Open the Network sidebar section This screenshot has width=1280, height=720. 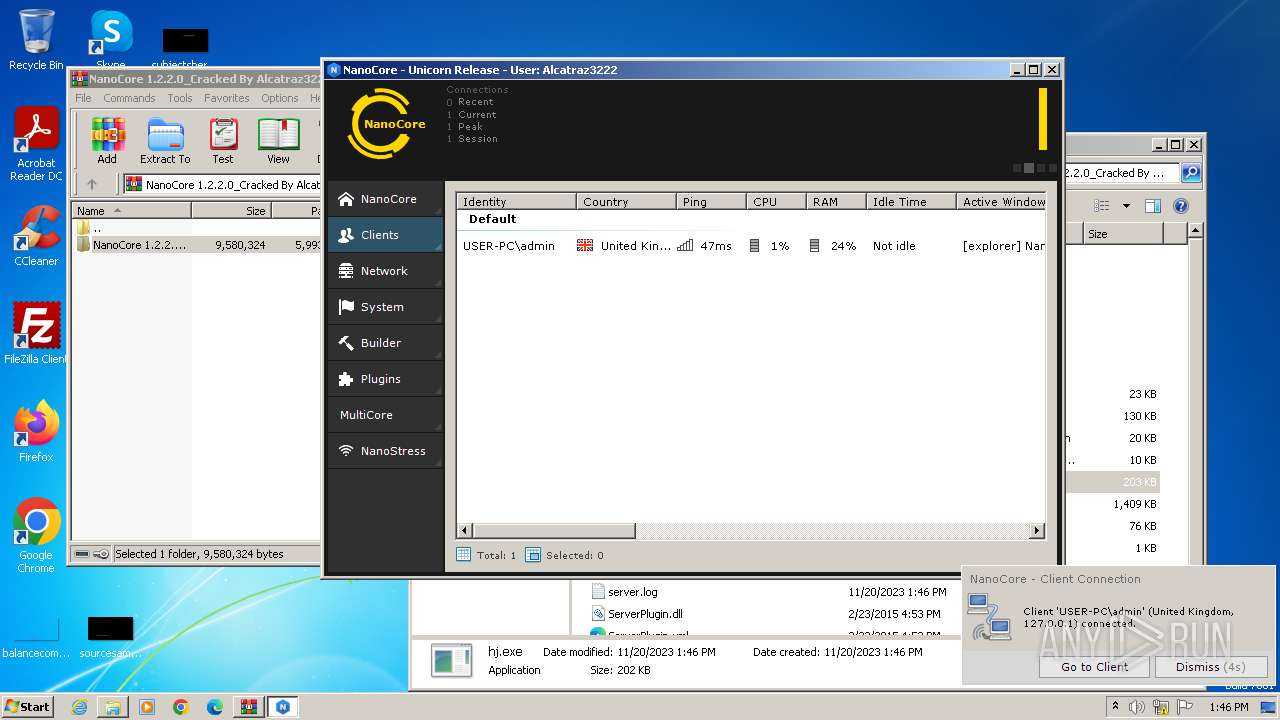click(385, 271)
